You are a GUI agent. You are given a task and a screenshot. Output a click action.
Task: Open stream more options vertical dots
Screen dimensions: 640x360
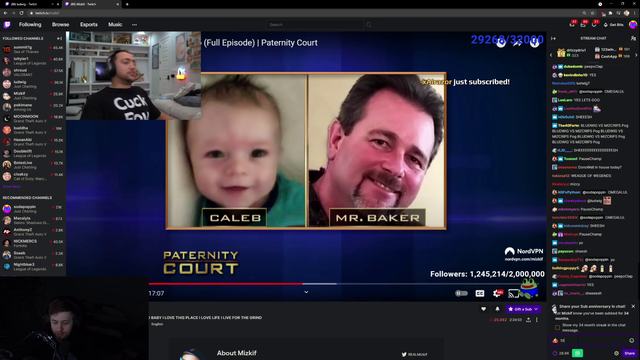click(x=537, y=320)
